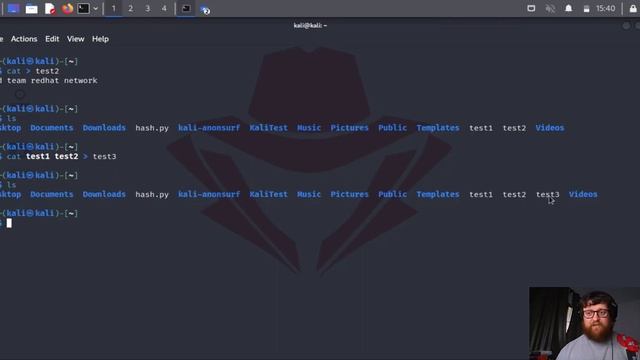Screen dimensions: 640x360
Task: Click test2 in the listing containing test3
Action: (514, 194)
